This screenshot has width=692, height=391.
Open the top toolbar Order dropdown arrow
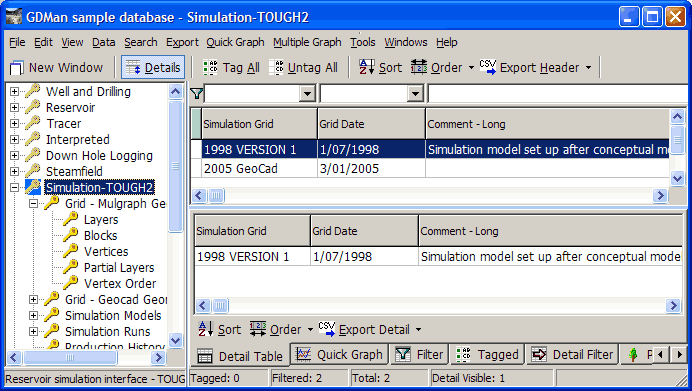471,68
